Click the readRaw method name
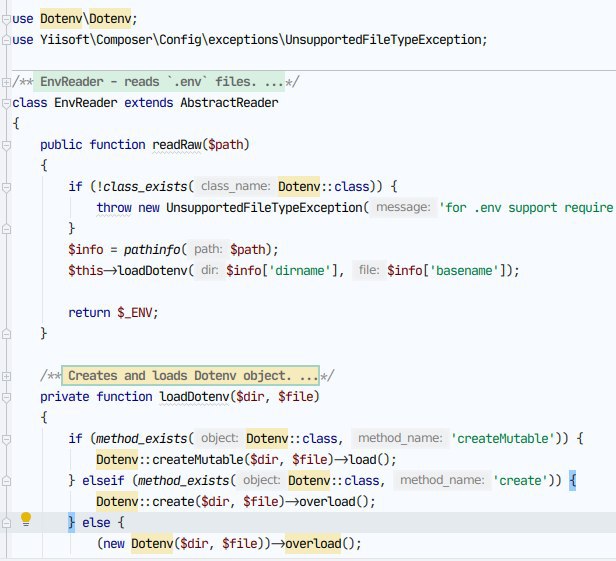The width and height of the screenshot is (616, 561). (177, 145)
